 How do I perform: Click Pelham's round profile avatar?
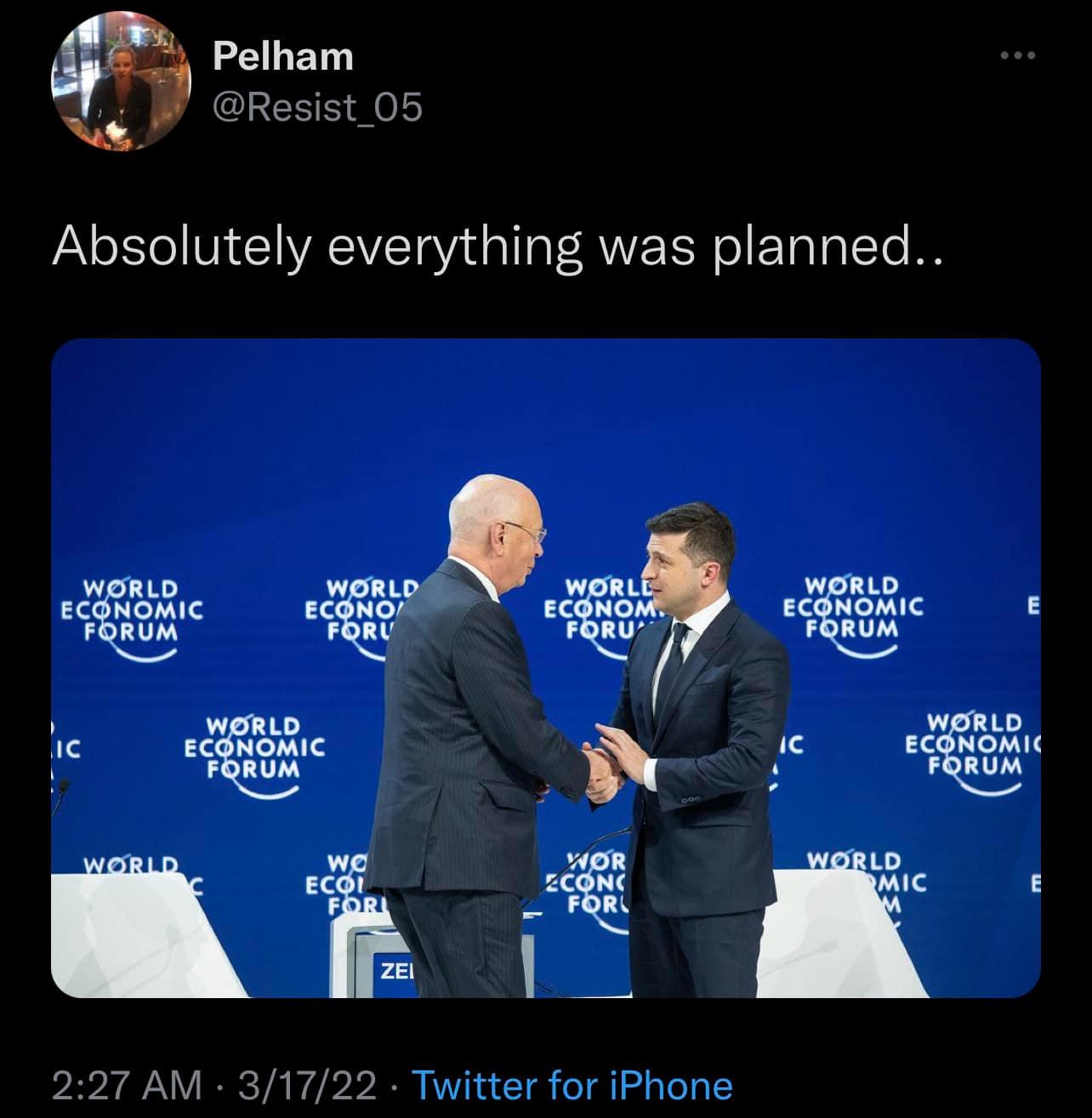click(x=117, y=88)
